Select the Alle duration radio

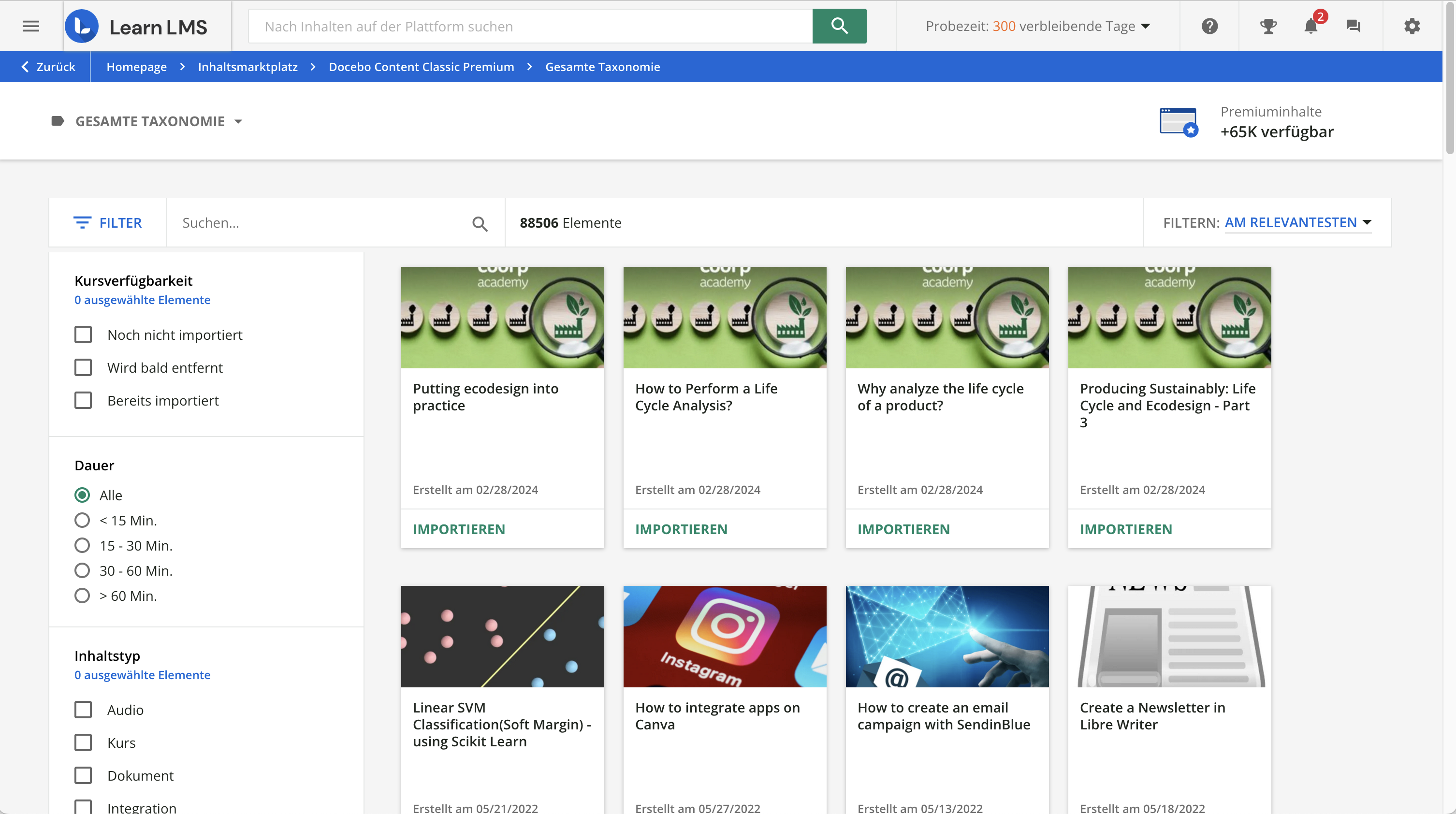(x=82, y=495)
